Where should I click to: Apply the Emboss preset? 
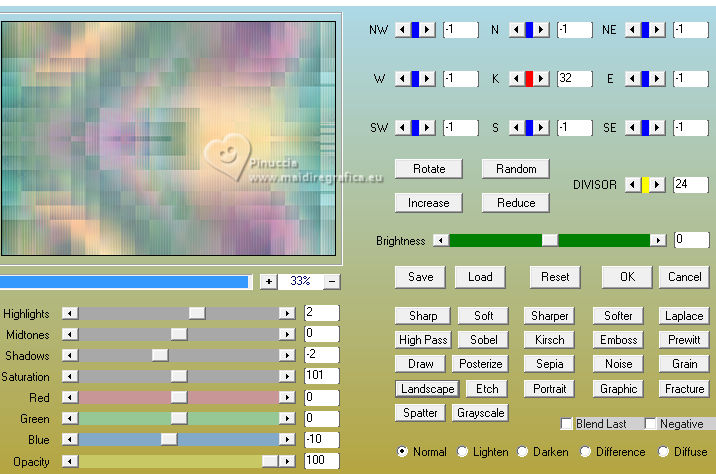tap(619, 340)
